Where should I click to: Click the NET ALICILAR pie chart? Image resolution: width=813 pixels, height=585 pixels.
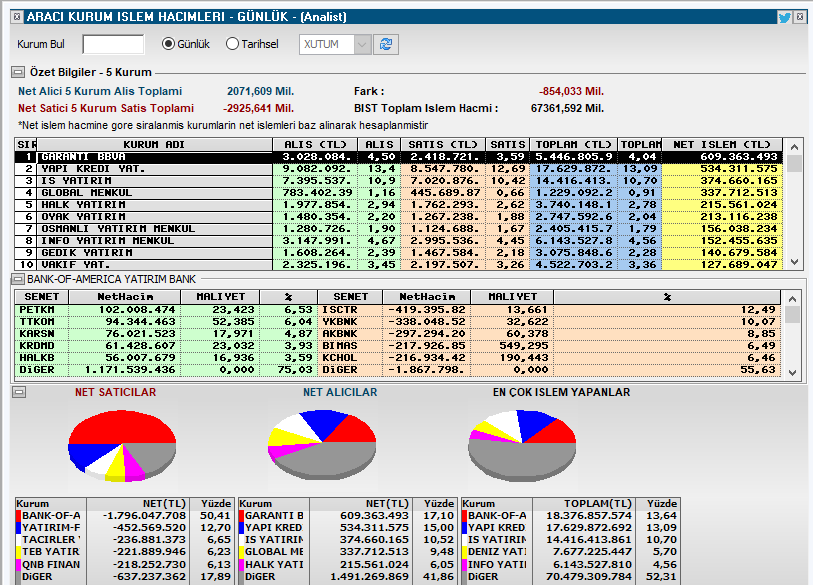(x=322, y=445)
